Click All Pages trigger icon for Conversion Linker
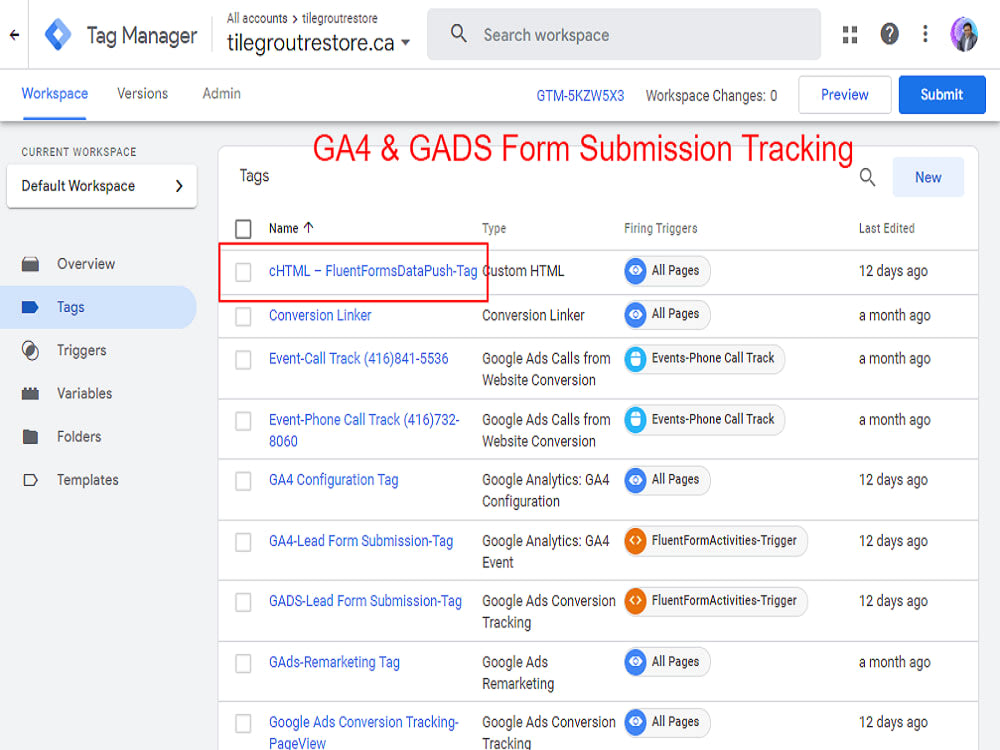 pos(635,314)
